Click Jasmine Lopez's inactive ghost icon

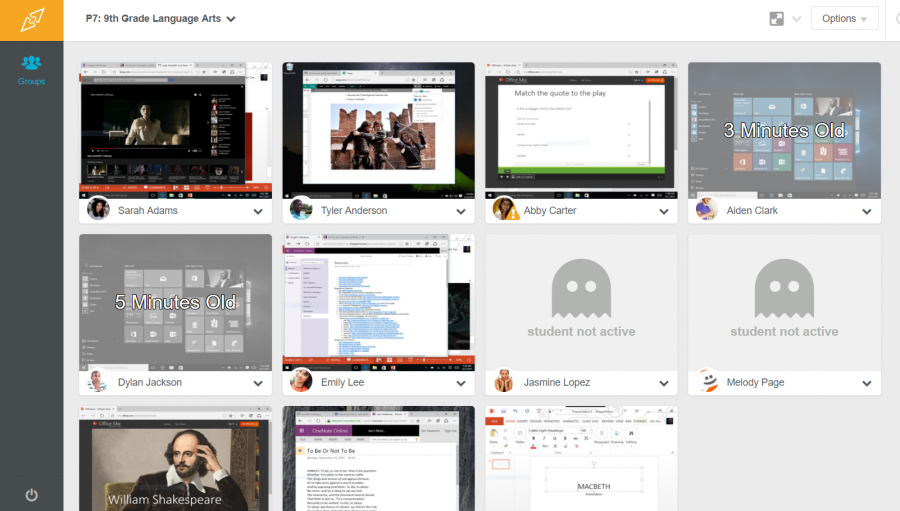click(x=581, y=288)
